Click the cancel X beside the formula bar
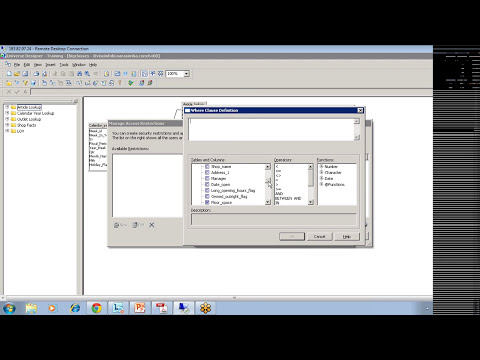The image size is (480, 360). (9, 92)
